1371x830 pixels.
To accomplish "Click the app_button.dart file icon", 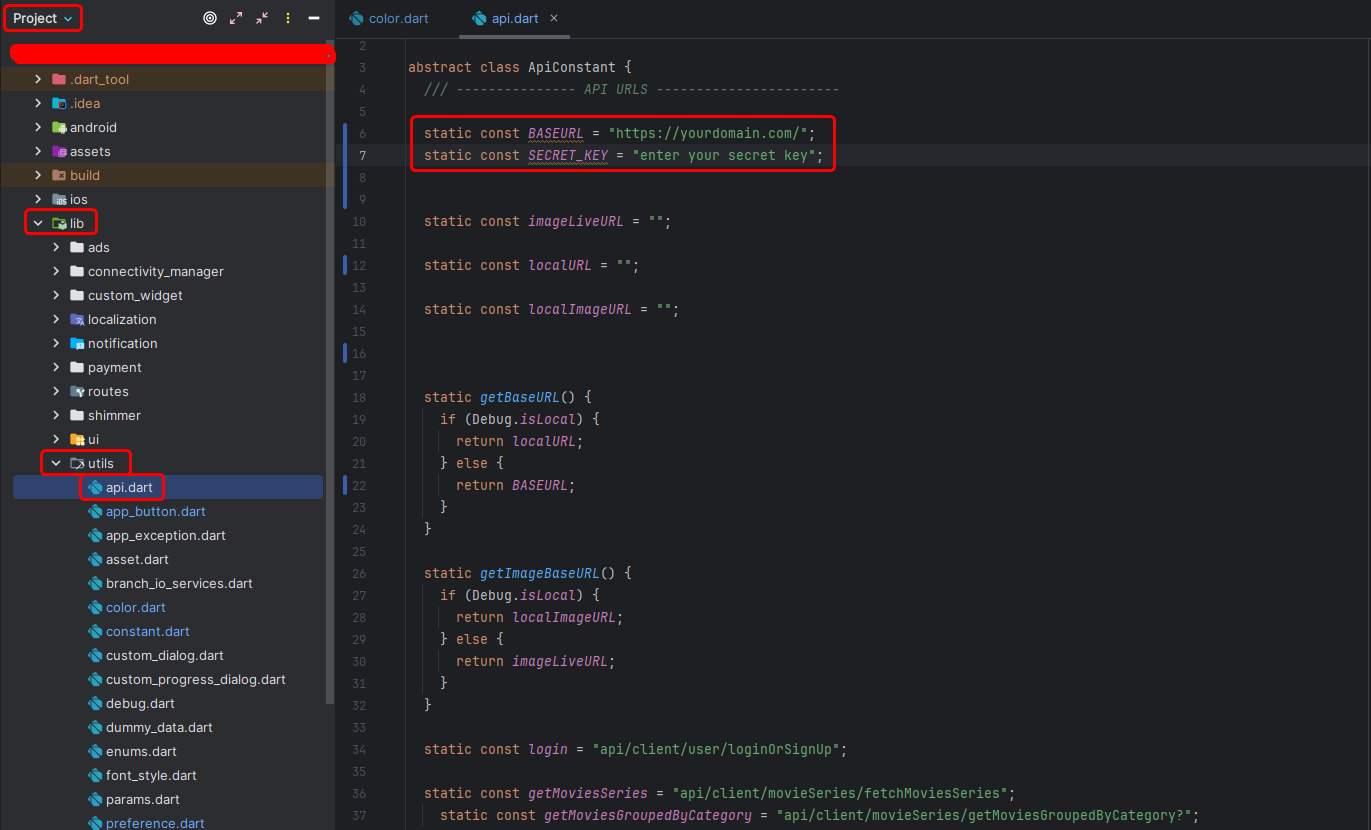I will (x=95, y=511).
